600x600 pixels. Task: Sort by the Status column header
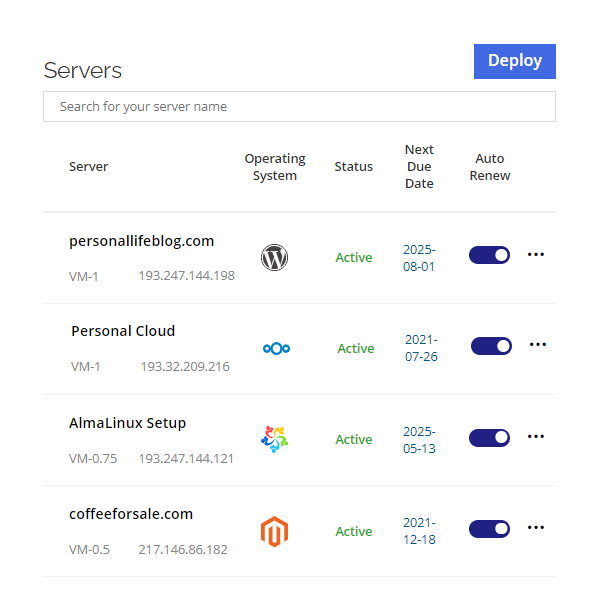coord(353,167)
